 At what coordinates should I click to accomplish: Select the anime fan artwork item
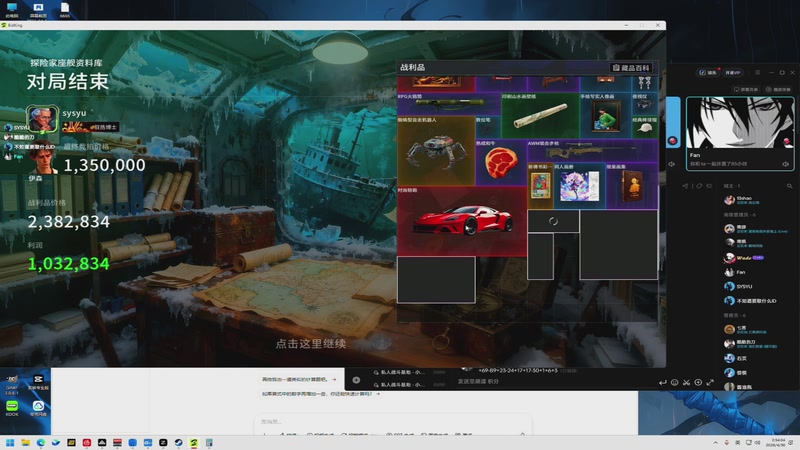pos(580,186)
